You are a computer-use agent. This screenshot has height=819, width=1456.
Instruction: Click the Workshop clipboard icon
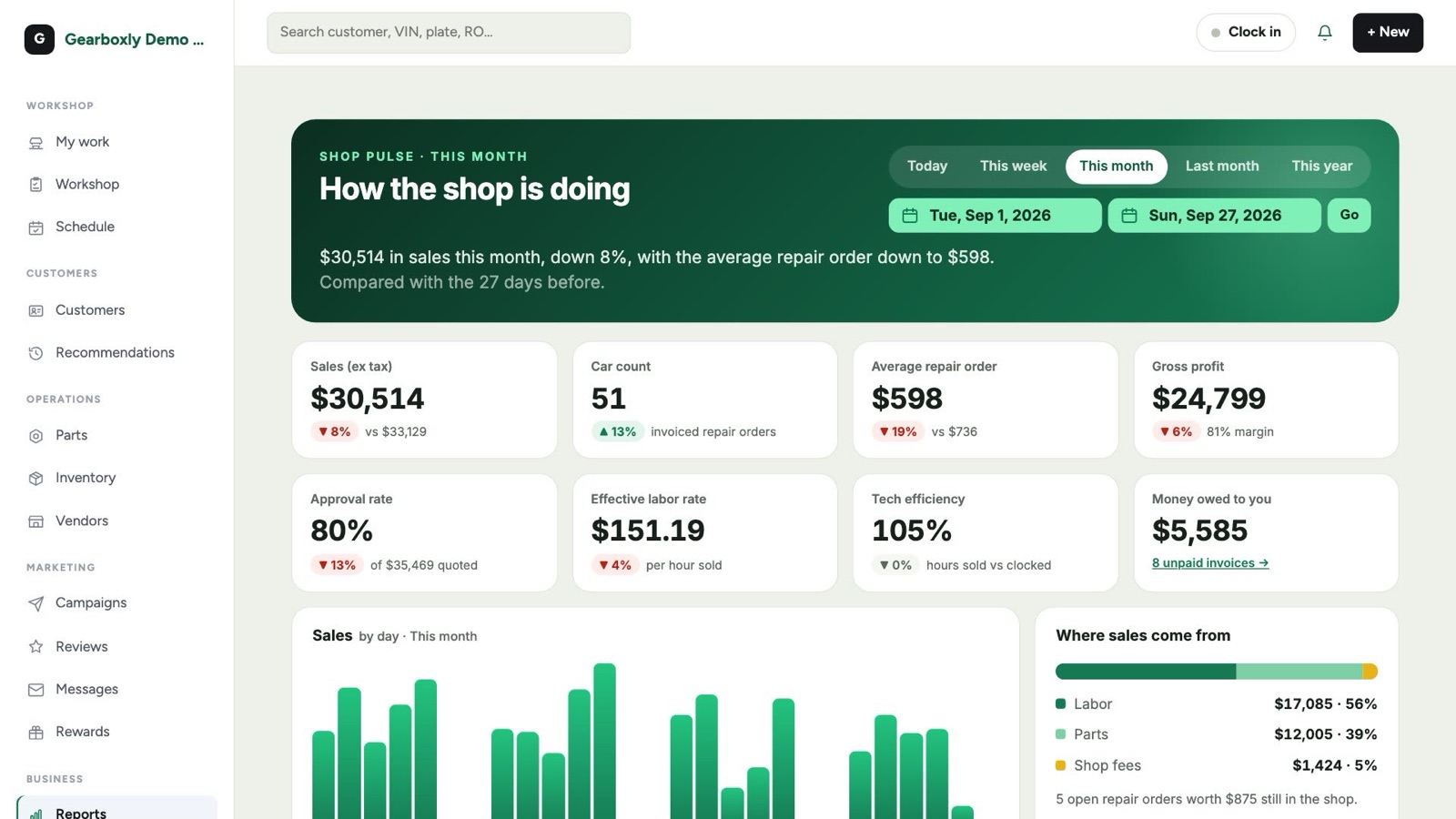35,185
